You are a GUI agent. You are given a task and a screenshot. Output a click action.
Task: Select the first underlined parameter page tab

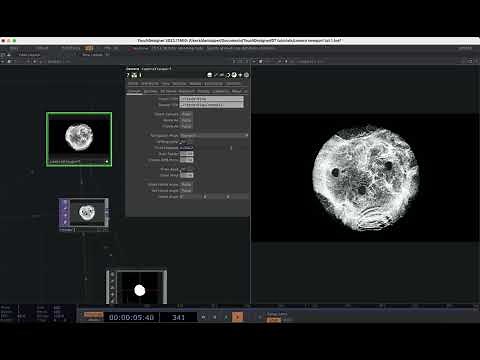coord(134,91)
